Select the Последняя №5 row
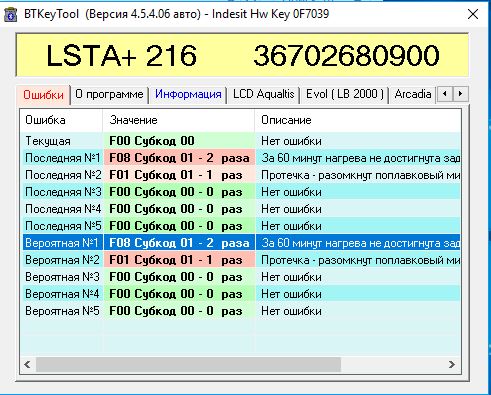The width and height of the screenshot is (491, 395). coord(240,226)
